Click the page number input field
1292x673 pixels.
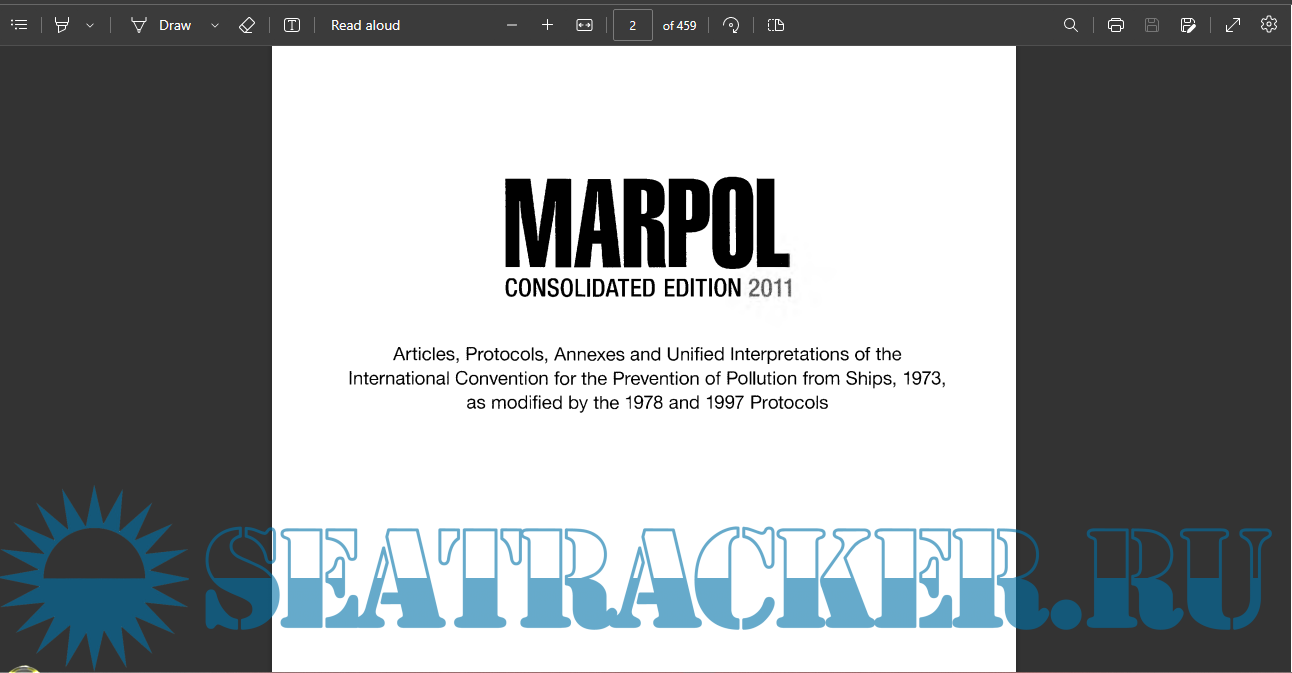[633, 25]
